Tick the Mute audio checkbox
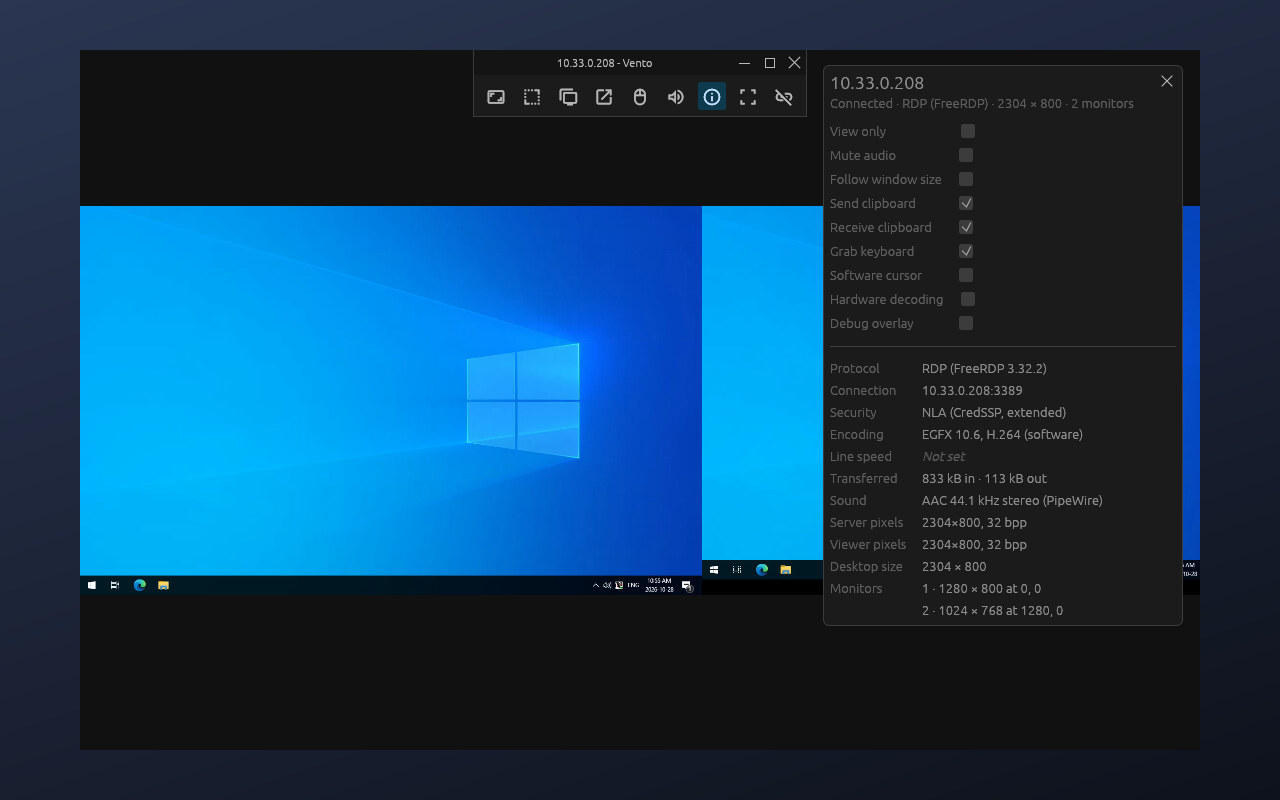The height and width of the screenshot is (800, 1280). 966,155
